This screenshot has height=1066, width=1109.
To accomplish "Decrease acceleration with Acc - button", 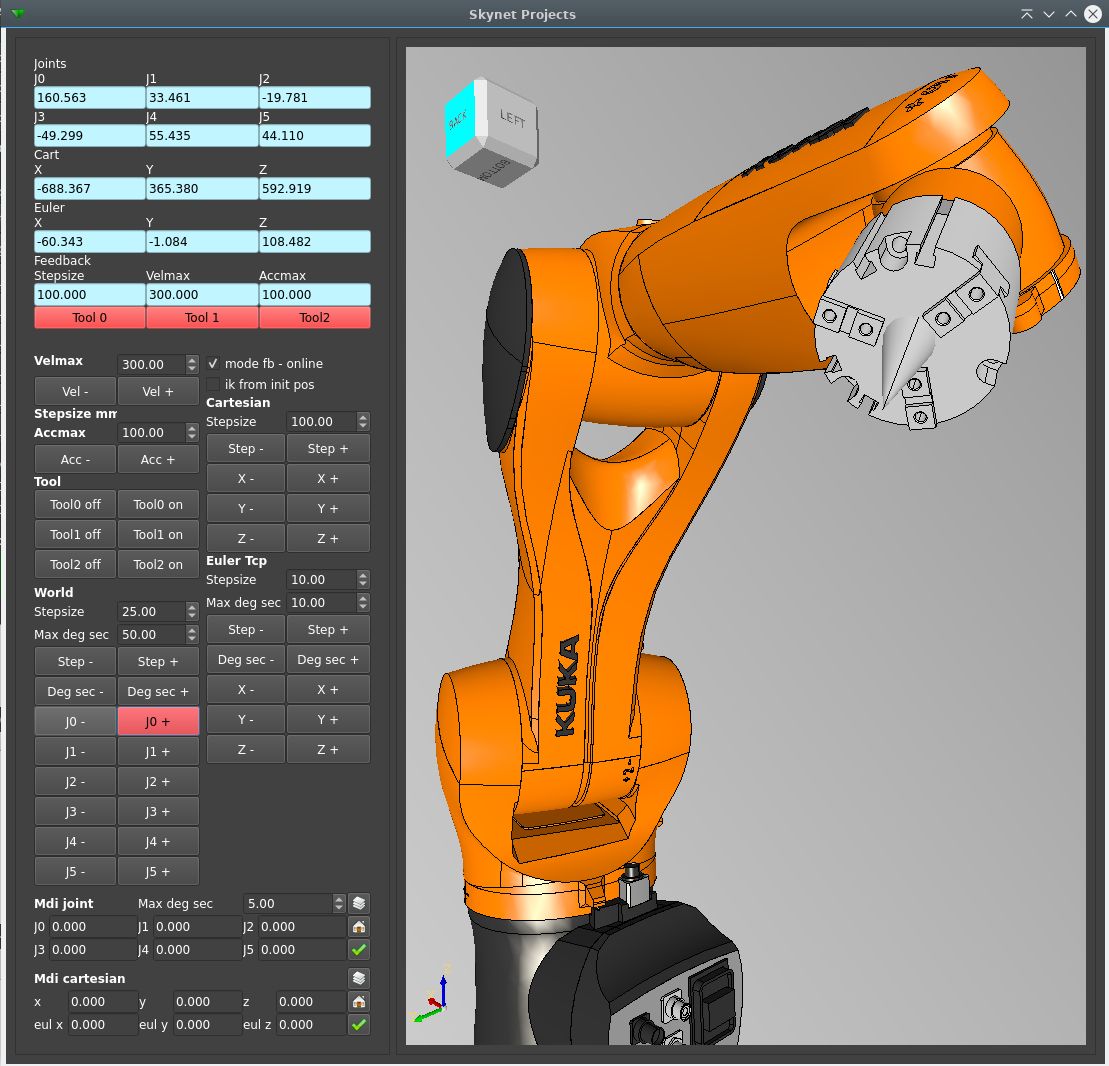I will [75, 459].
